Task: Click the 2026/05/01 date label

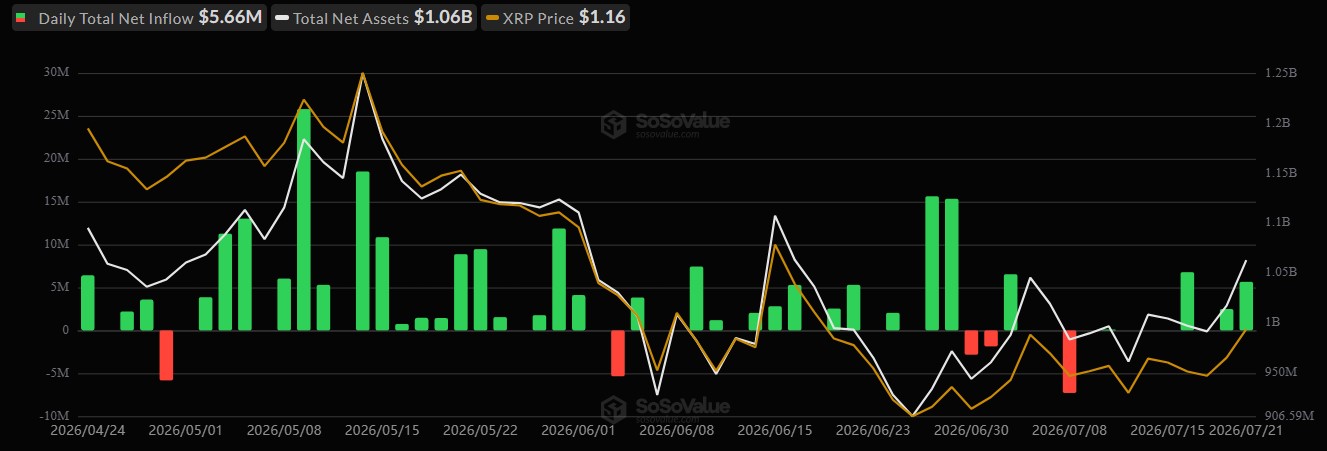Action: [184, 431]
